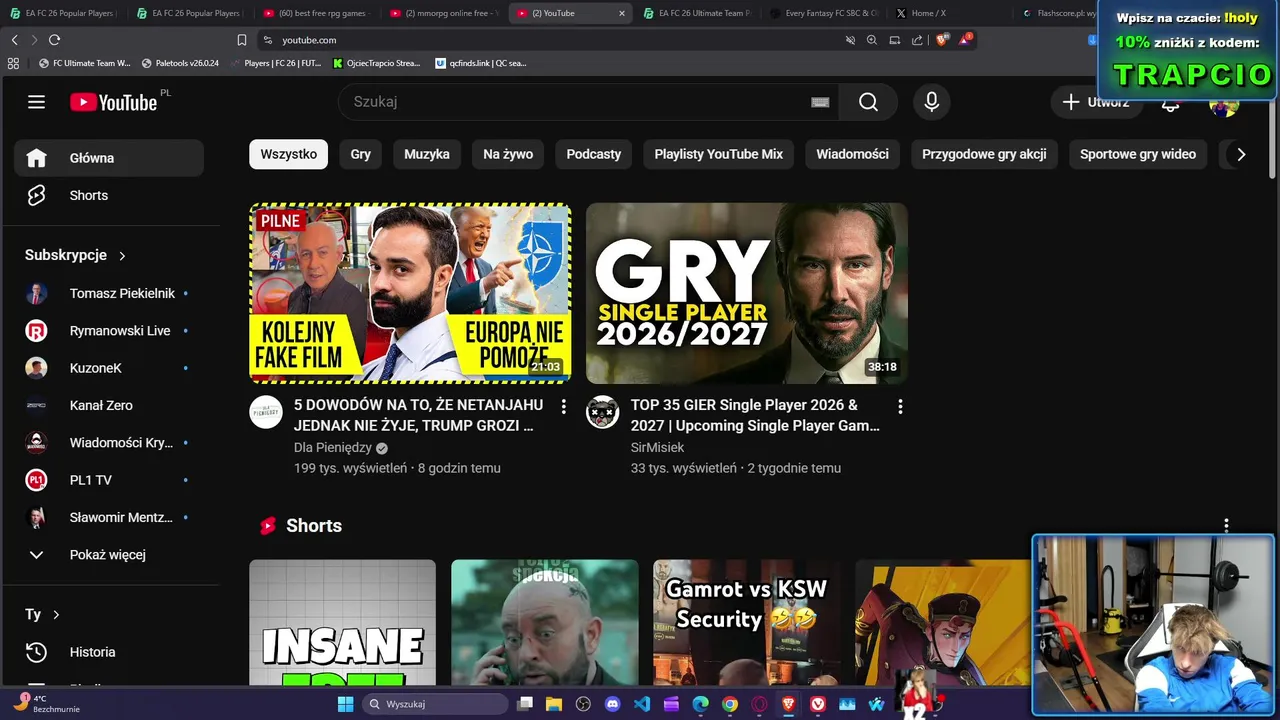Open Gamrot vs KSW Security short

pyautogui.click(x=747, y=622)
